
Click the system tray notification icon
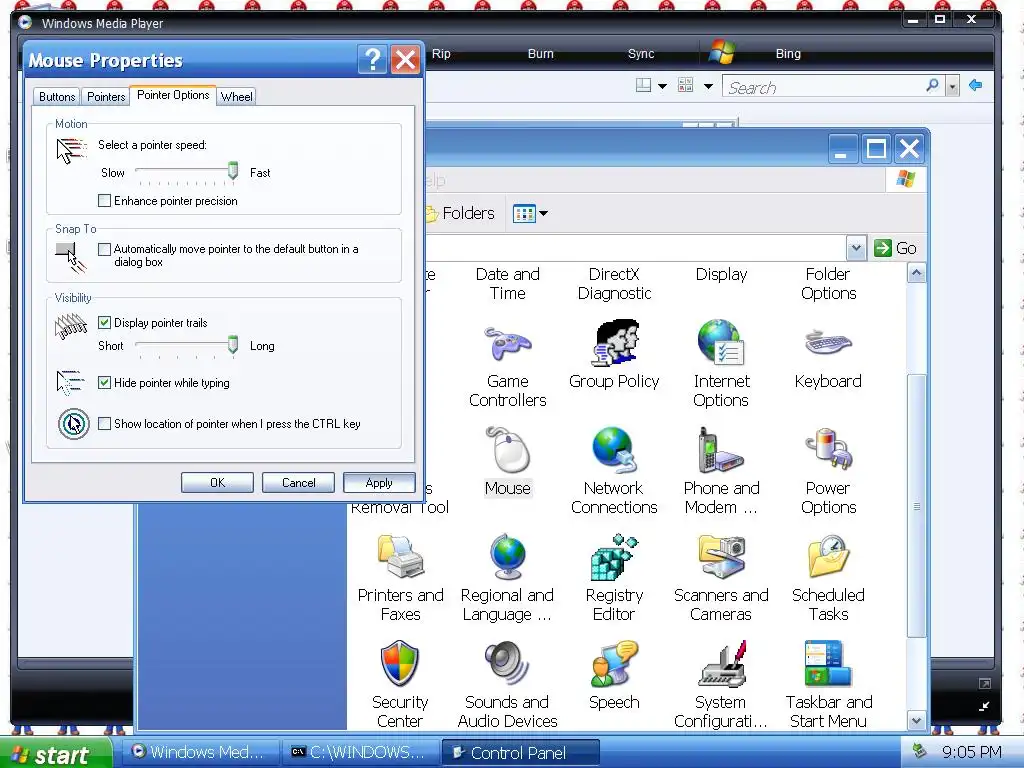click(919, 750)
